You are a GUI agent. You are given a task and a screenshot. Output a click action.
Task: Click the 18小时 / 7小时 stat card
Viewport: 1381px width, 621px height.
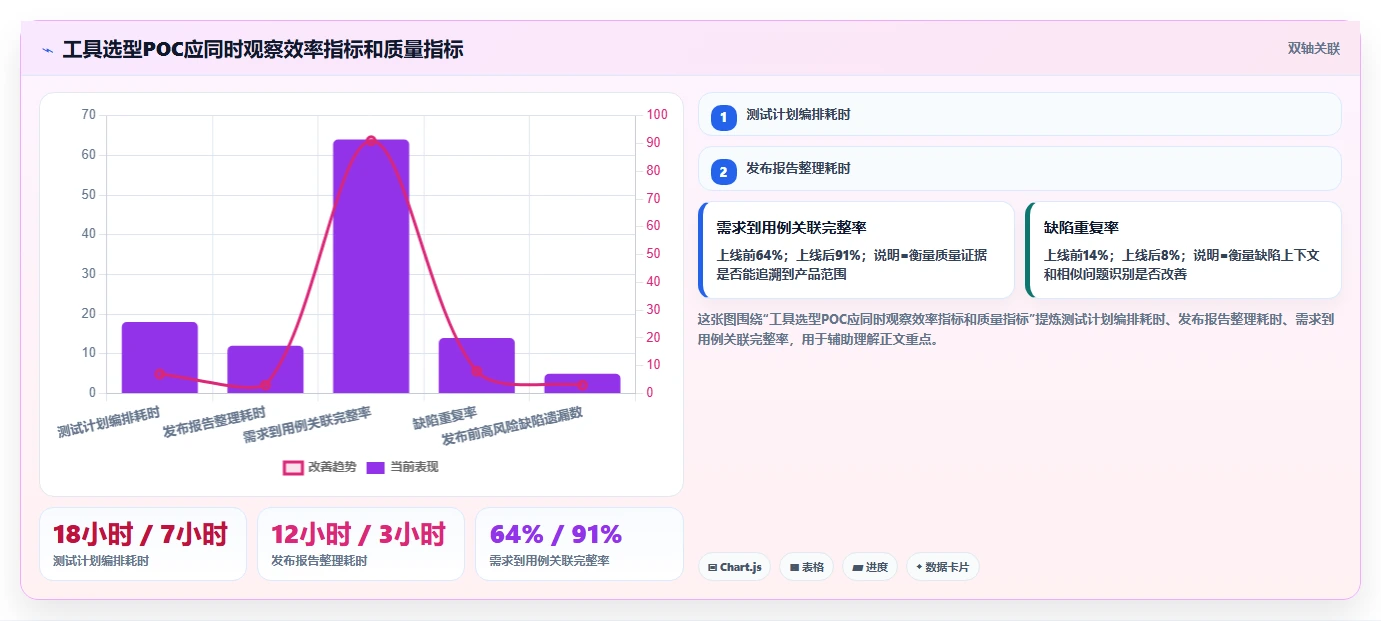tap(143, 544)
